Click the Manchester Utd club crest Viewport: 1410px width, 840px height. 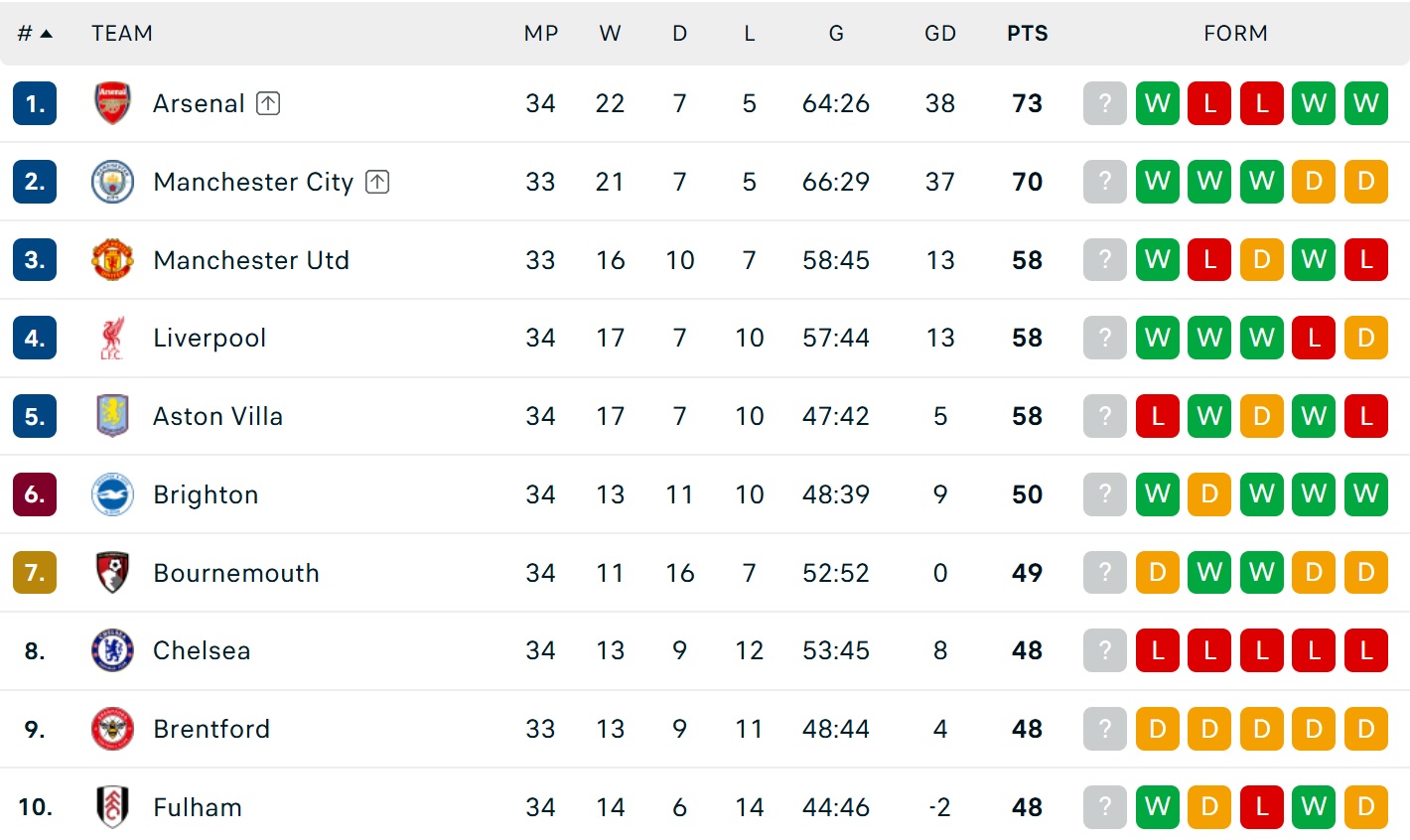(112, 260)
